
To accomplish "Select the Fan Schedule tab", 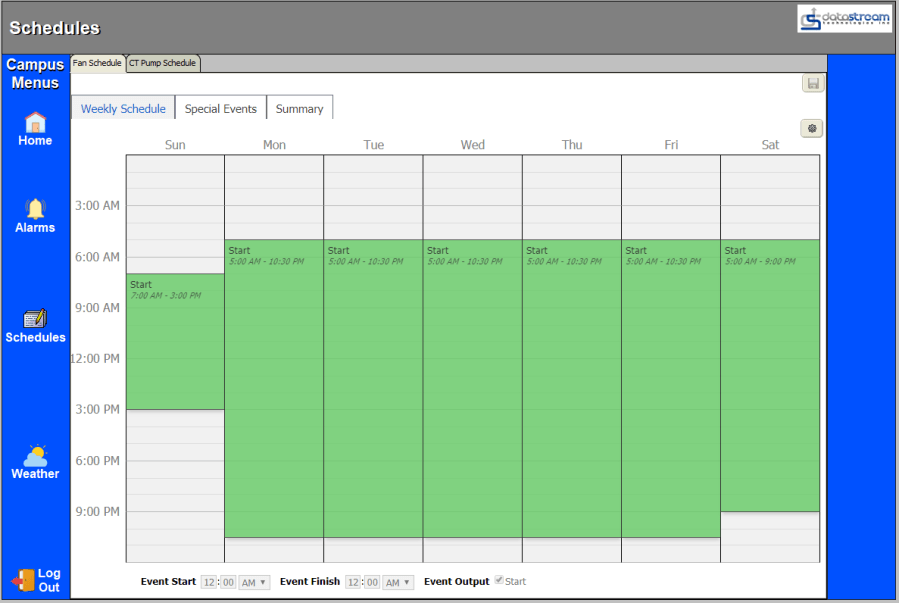I will point(97,63).
